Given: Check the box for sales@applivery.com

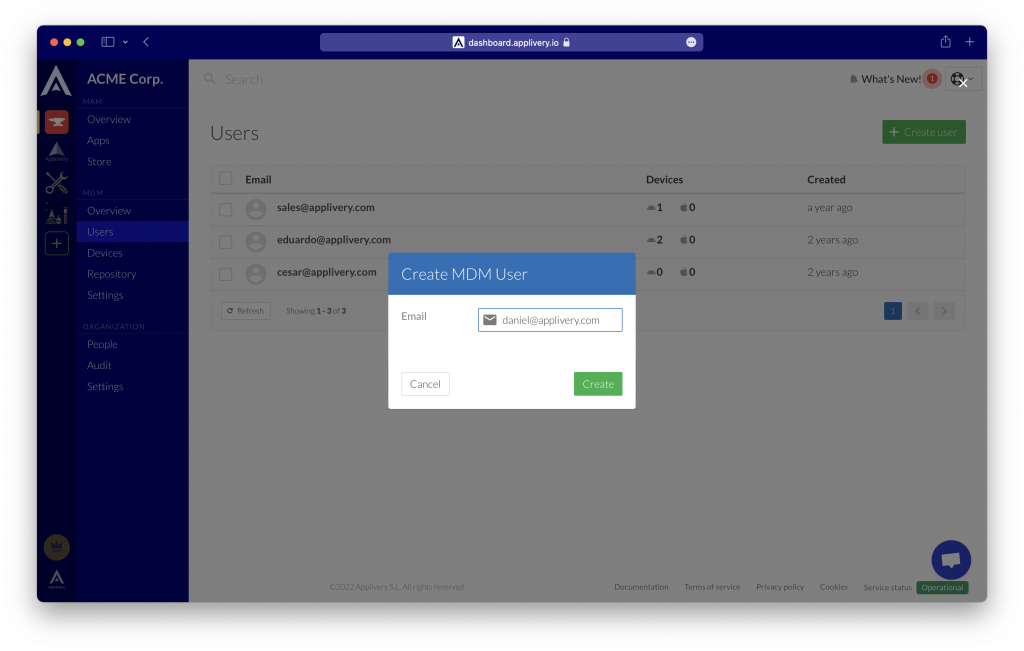Looking at the screenshot, I should pyautogui.click(x=225, y=210).
